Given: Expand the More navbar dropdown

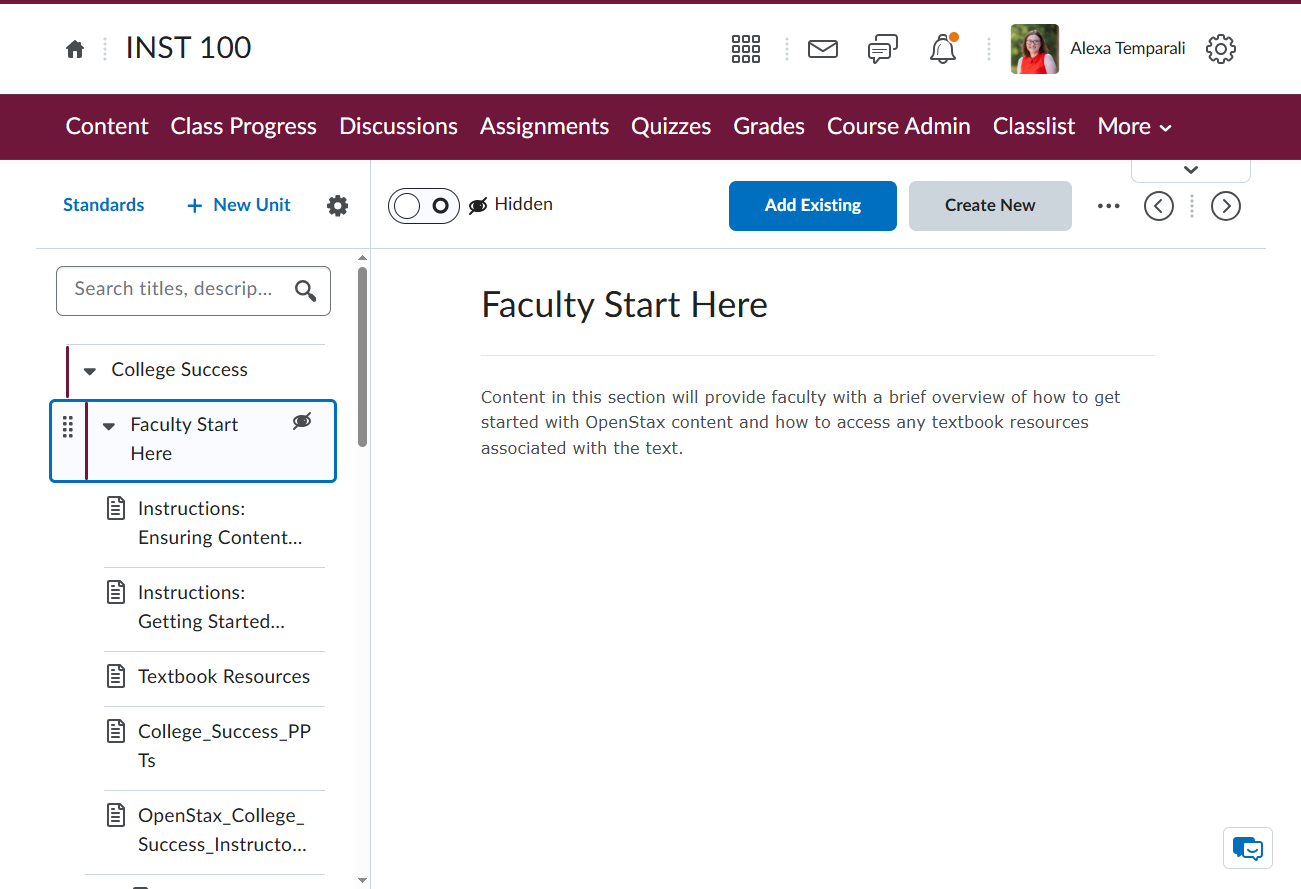Looking at the screenshot, I should click(1135, 127).
